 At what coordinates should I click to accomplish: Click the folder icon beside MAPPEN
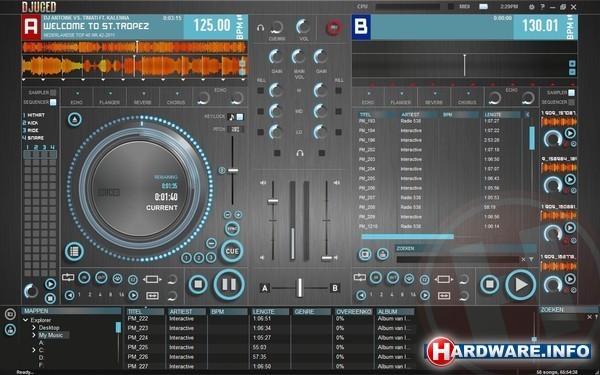10,315
